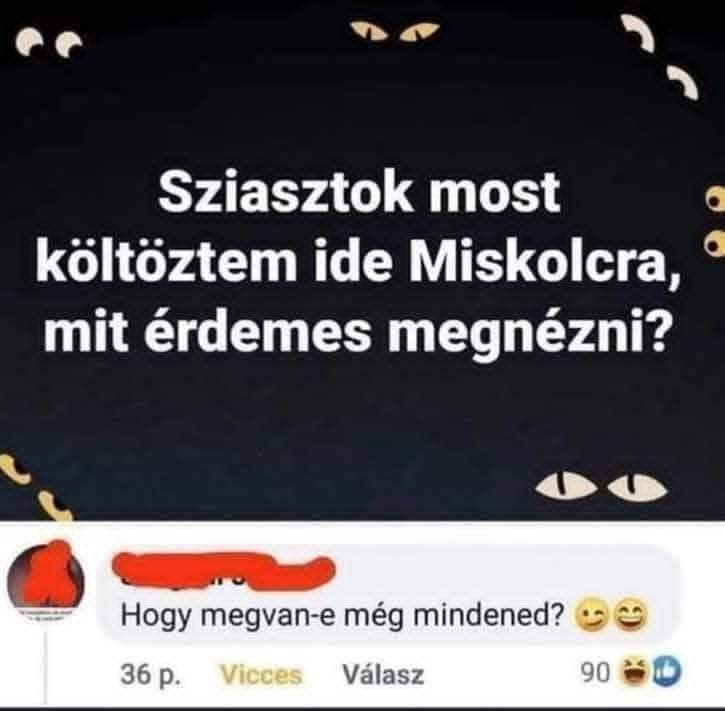
Task: Click the round yellow eyes on right edge
Action: [x=713, y=221]
